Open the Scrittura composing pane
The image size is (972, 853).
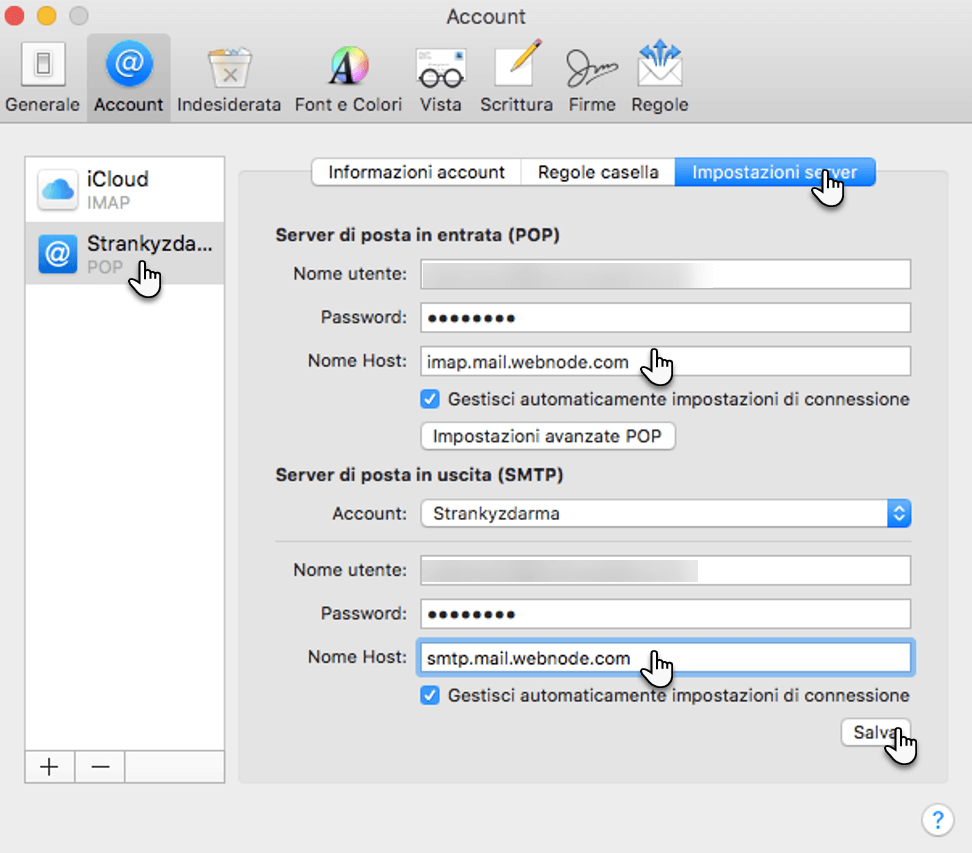pyautogui.click(x=516, y=77)
